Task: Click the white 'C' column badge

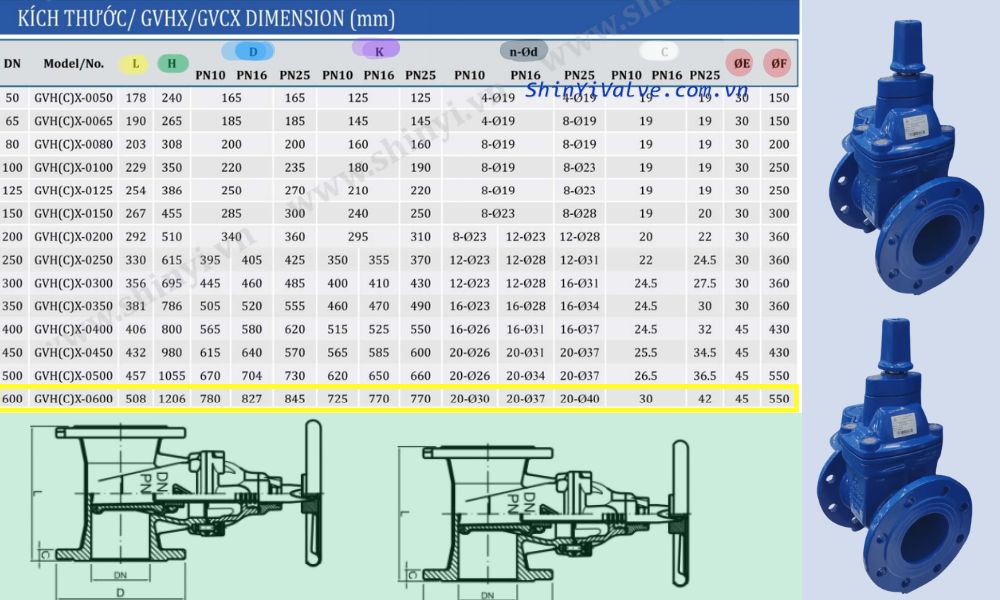Action: point(659,52)
